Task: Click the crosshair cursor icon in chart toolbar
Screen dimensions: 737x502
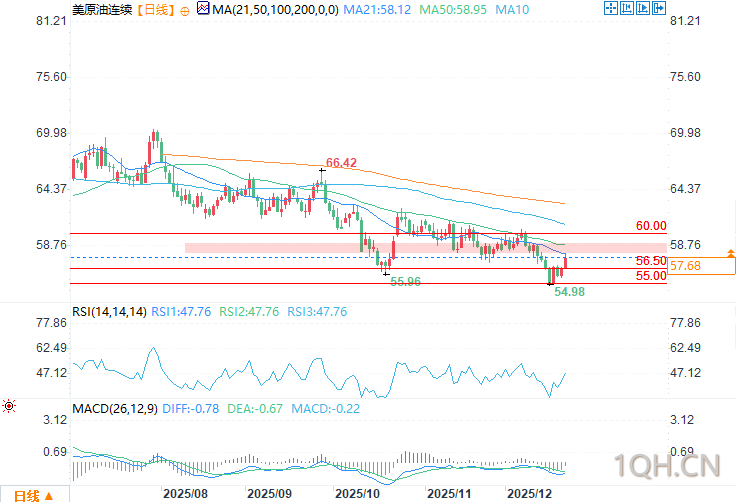Action: point(611,8)
